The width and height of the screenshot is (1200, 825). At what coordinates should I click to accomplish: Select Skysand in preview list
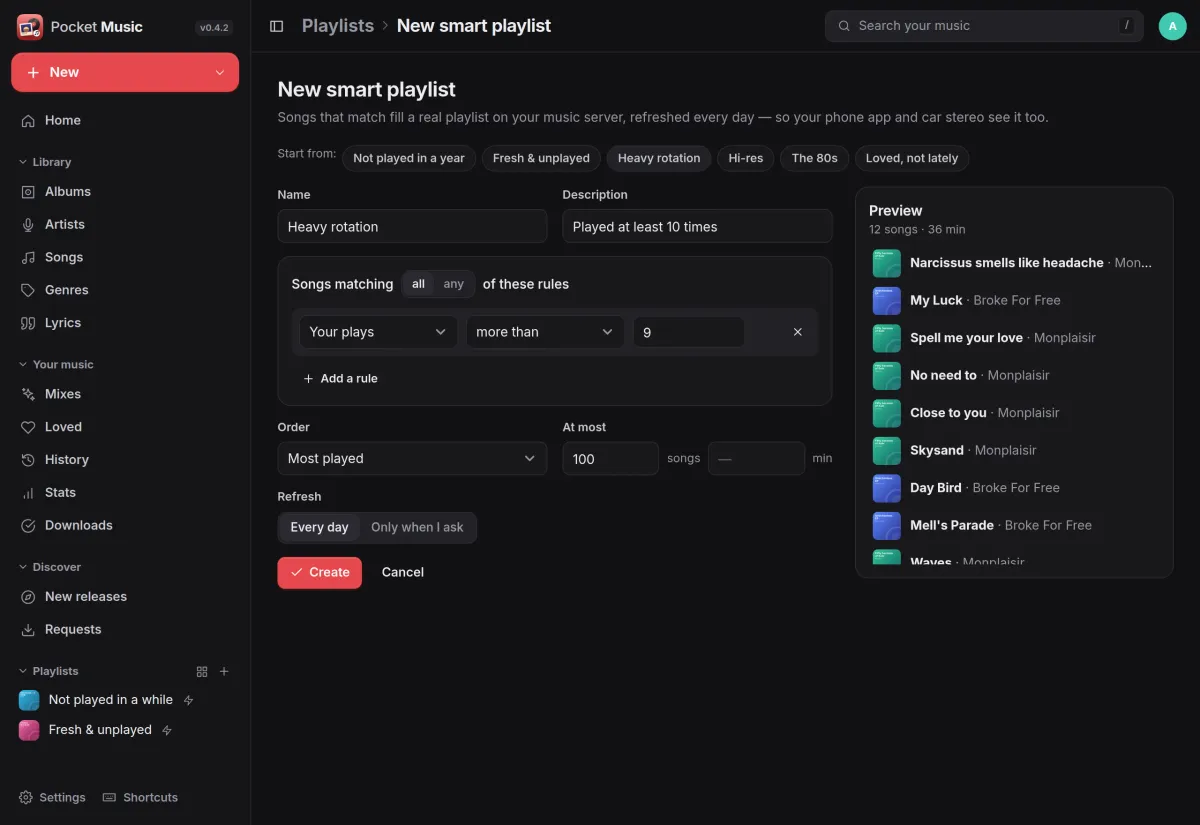click(x=1013, y=451)
